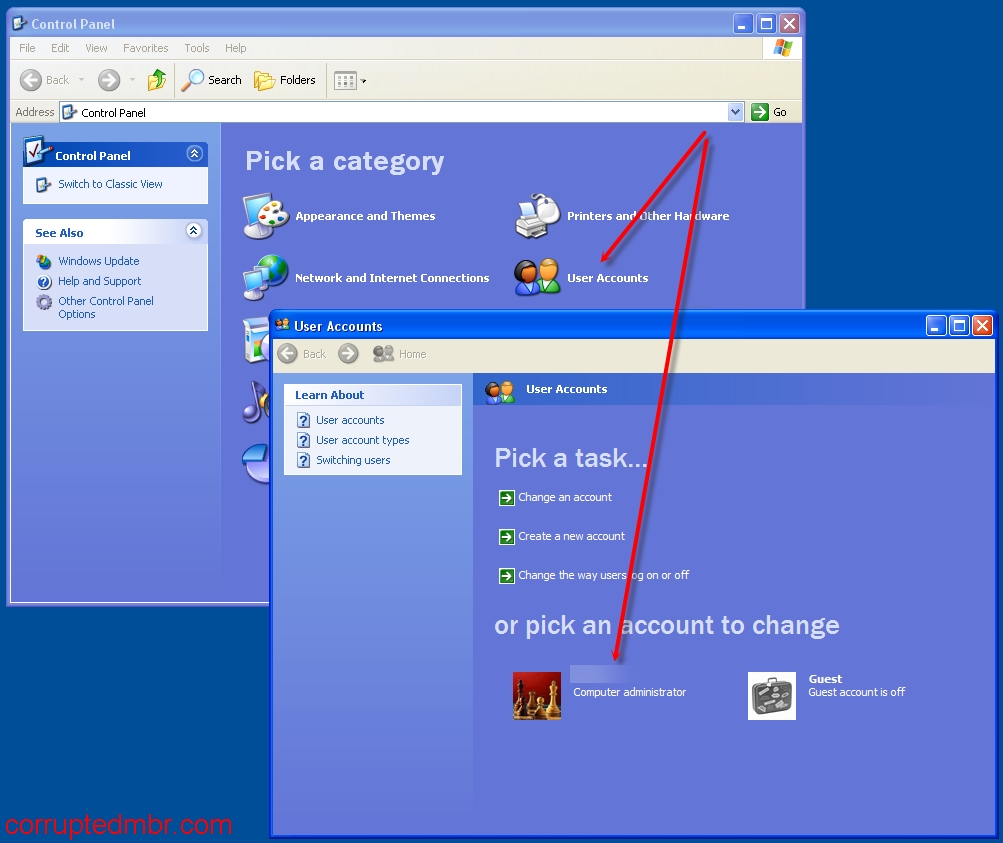1003x843 pixels.
Task: Click the Printers and Other Hardware icon
Action: click(x=538, y=216)
